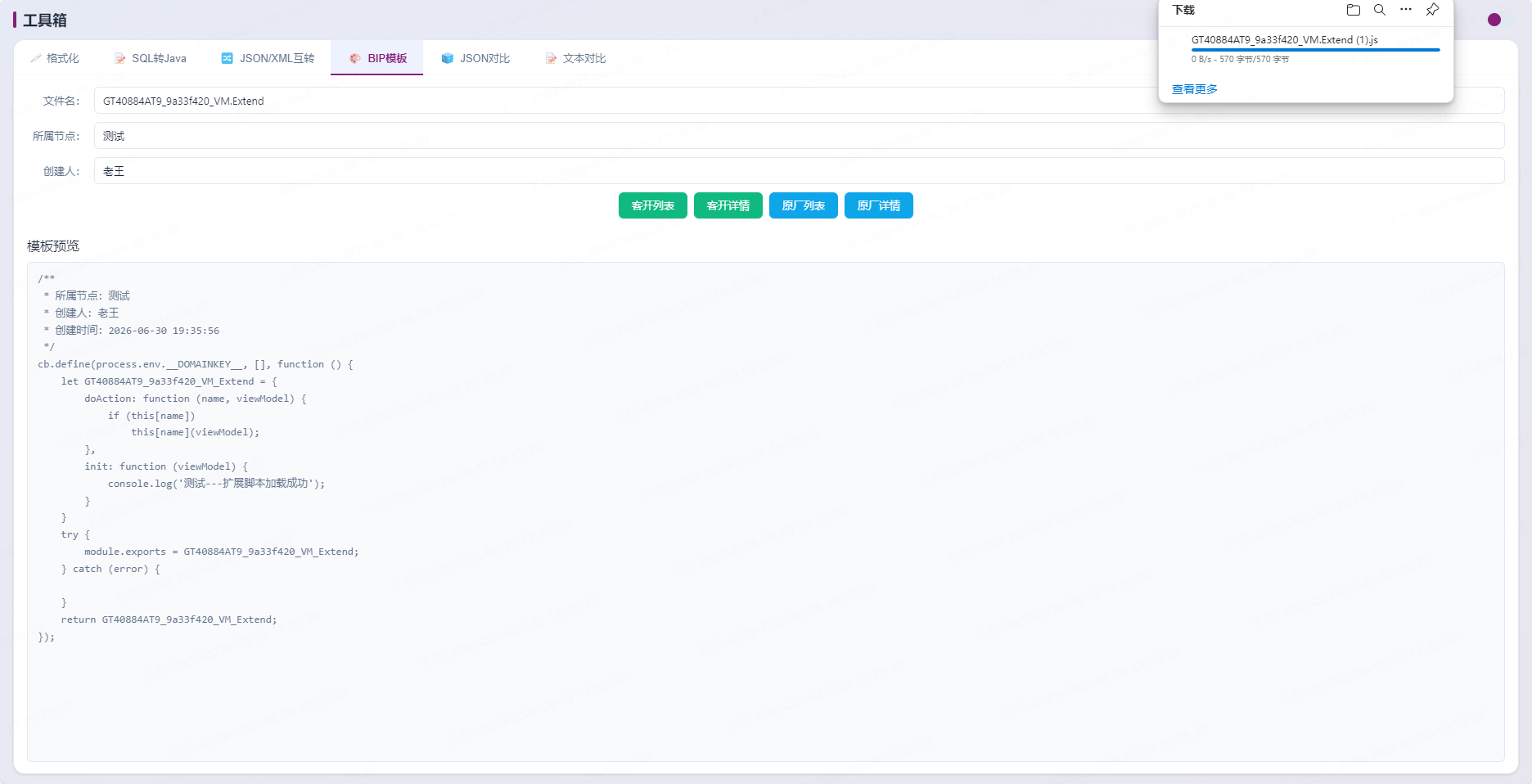Generate 客开详情 template

pos(728,205)
